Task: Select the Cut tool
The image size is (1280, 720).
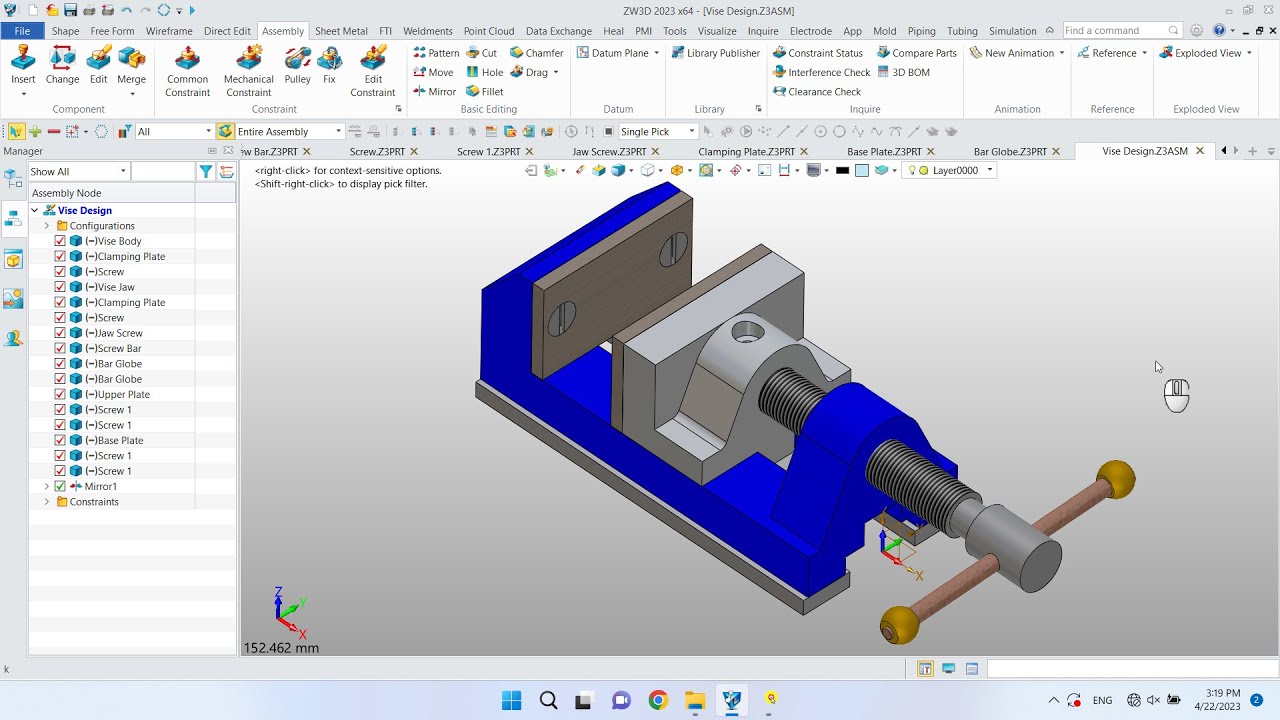Action: 482,53
